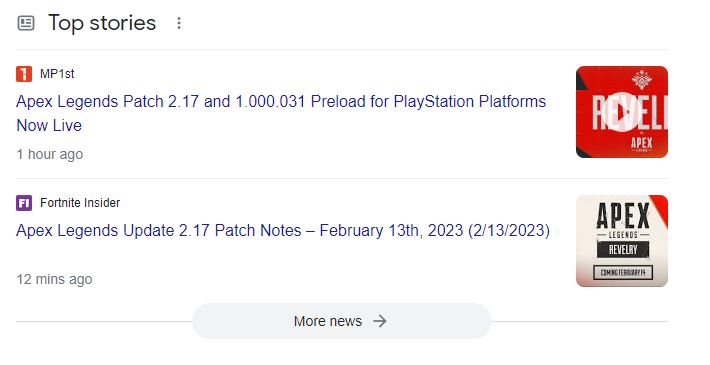Open the Apex Legends Update 2.17 Patch Notes headline
Viewport: 710px width, 365px height.
click(x=283, y=231)
